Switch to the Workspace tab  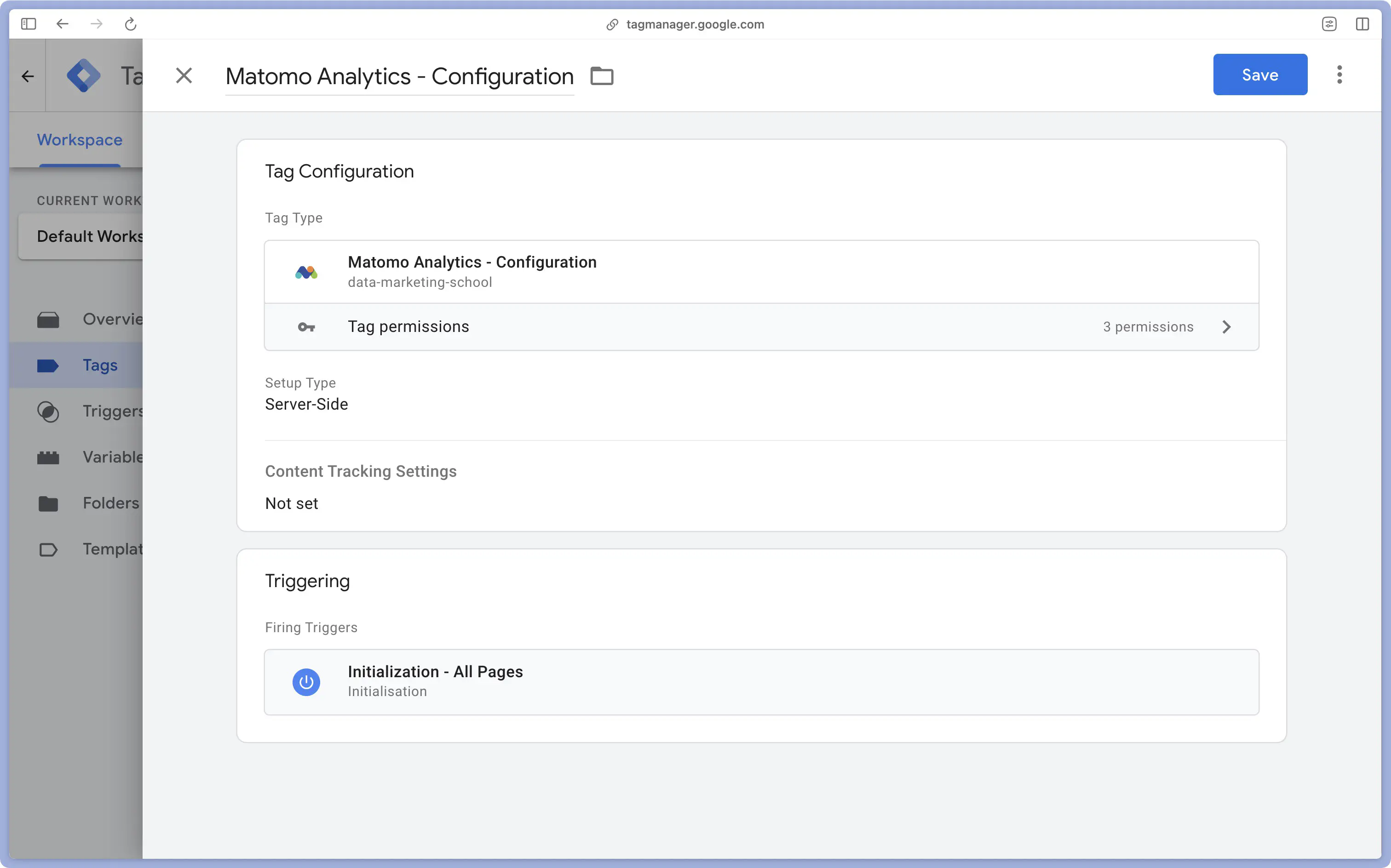click(80, 139)
